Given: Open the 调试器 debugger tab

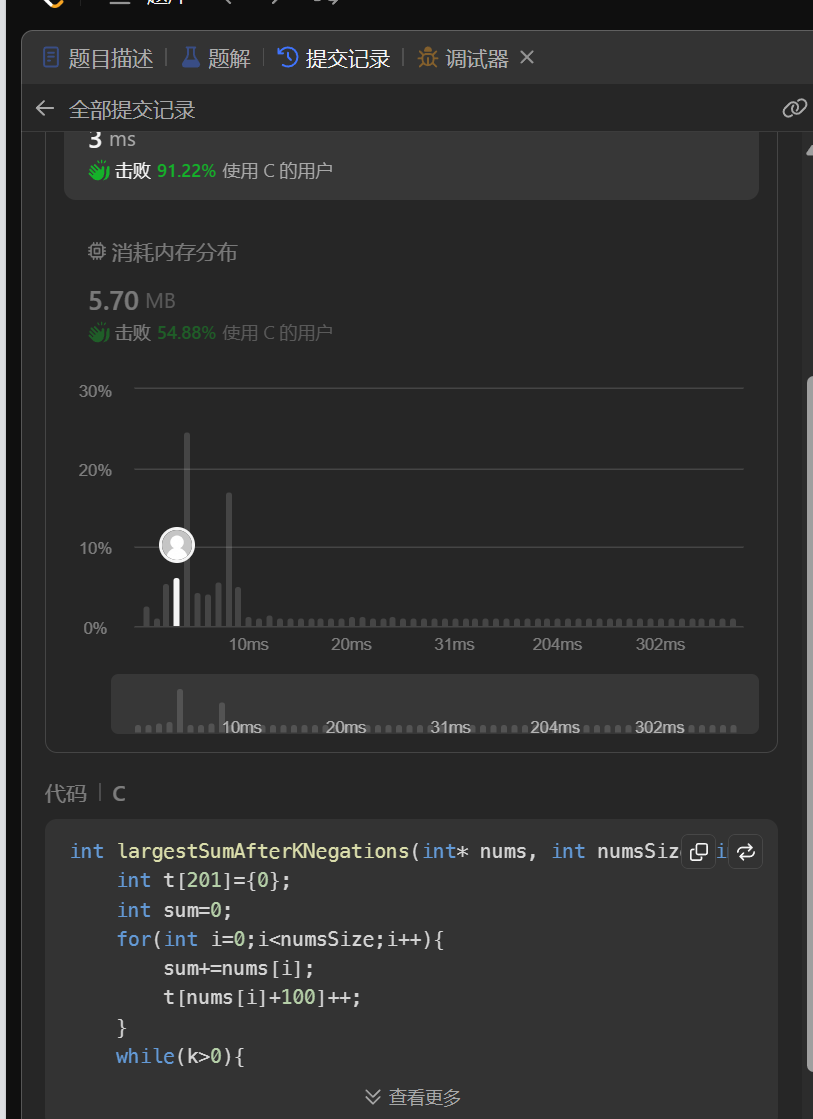Looking at the screenshot, I should point(464,59).
